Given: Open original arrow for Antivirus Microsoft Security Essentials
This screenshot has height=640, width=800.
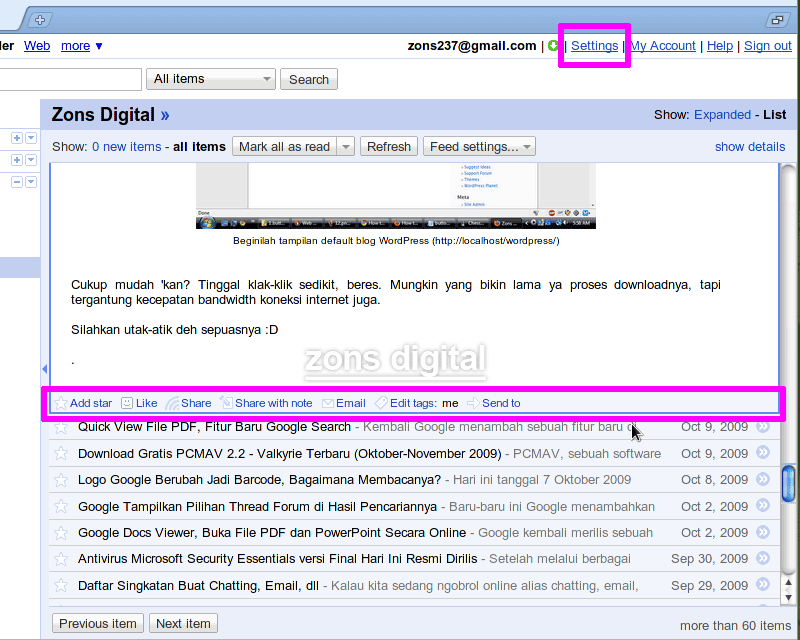Looking at the screenshot, I should pyautogui.click(x=763, y=558).
